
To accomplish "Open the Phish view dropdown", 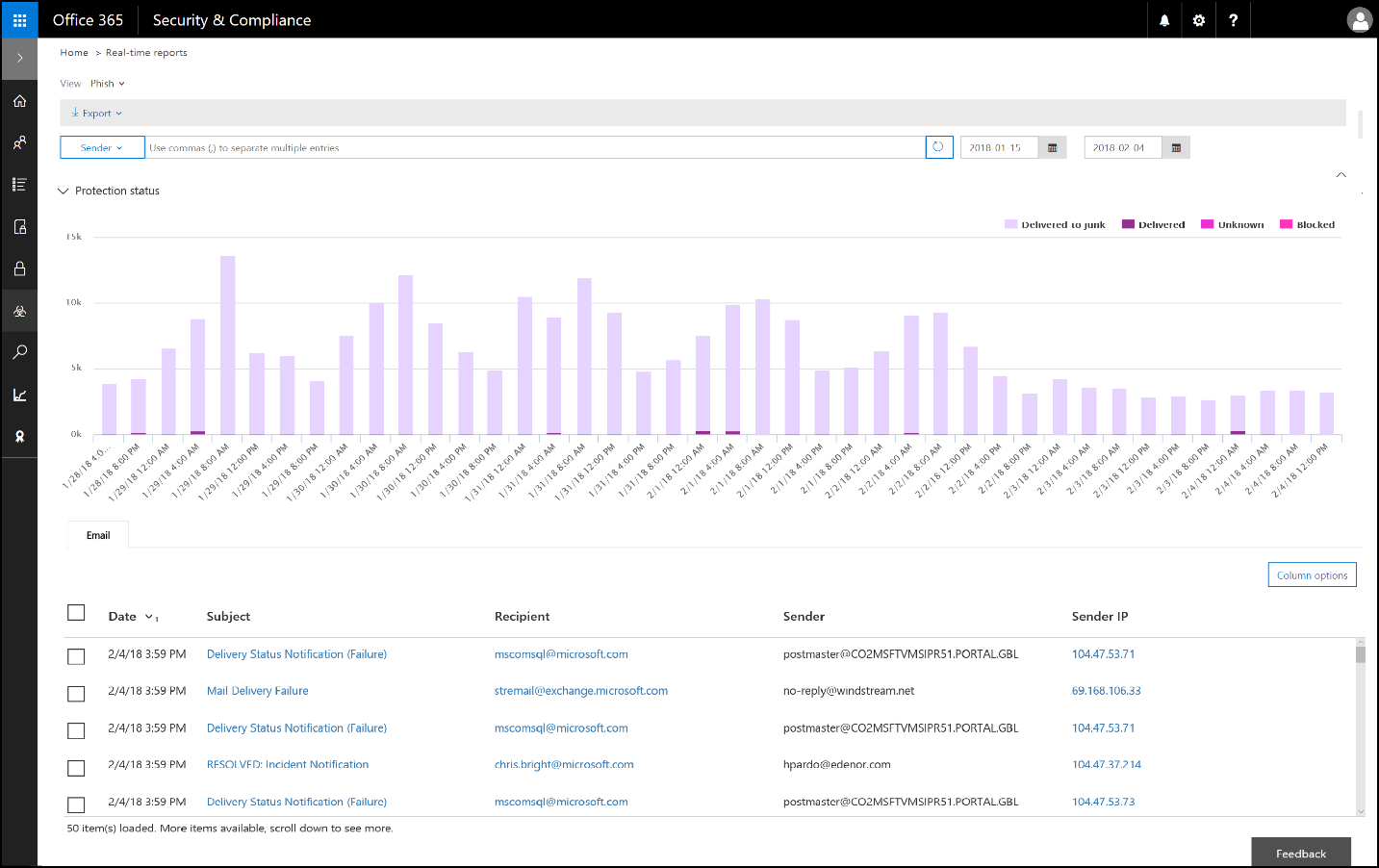I will [106, 83].
